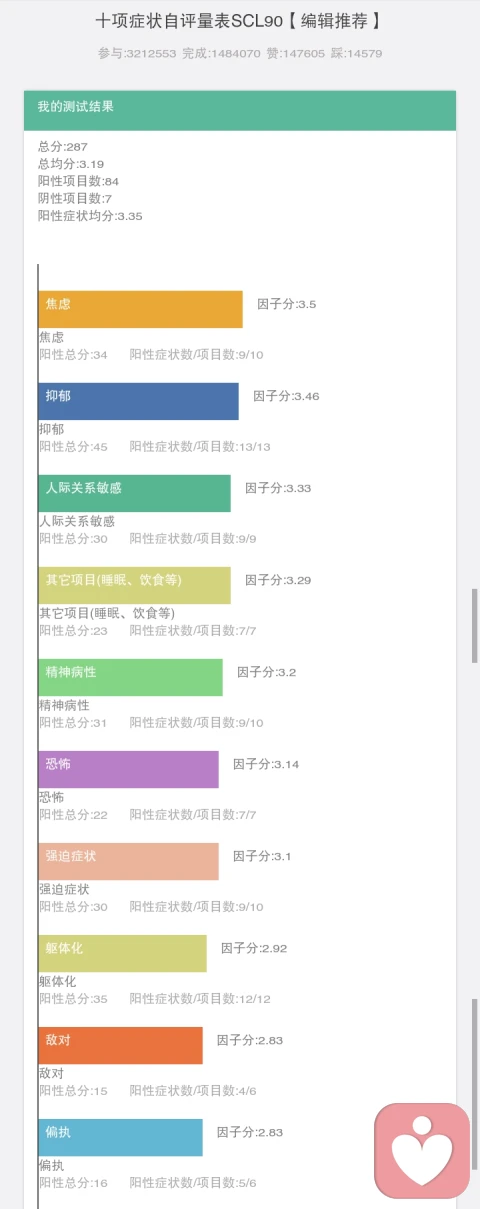Click the upper page scrollbar thumb
Viewport: 480px width, 1209px height.
[x=475, y=625]
